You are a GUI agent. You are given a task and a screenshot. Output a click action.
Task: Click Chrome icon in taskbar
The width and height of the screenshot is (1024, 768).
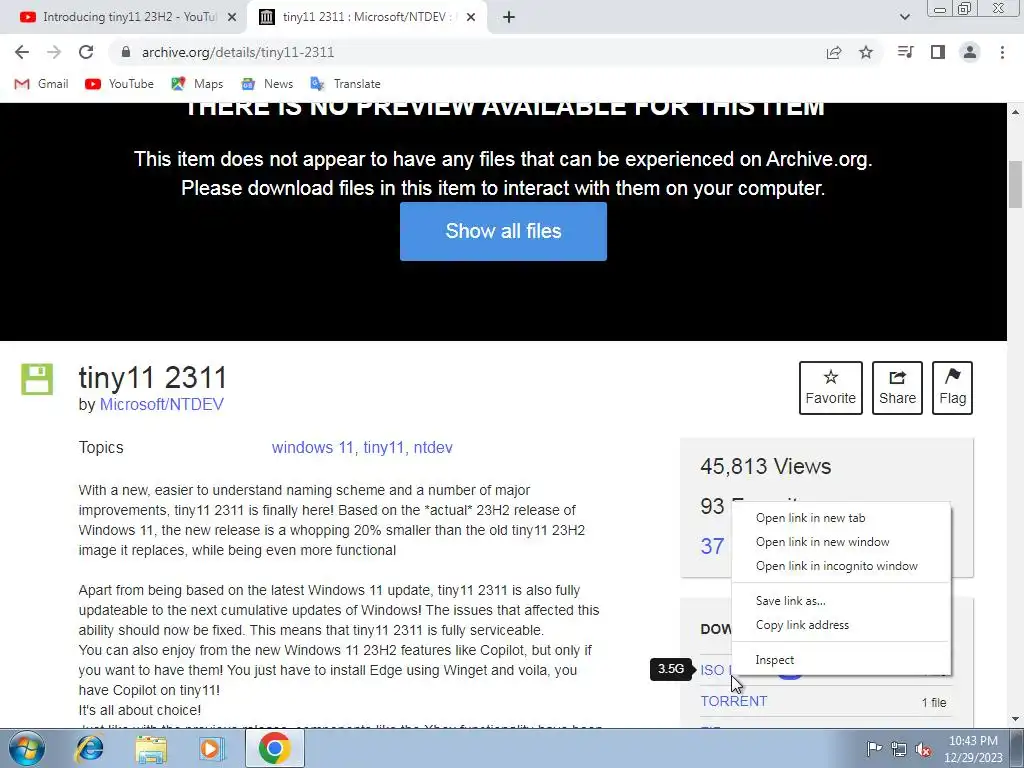[x=274, y=748]
